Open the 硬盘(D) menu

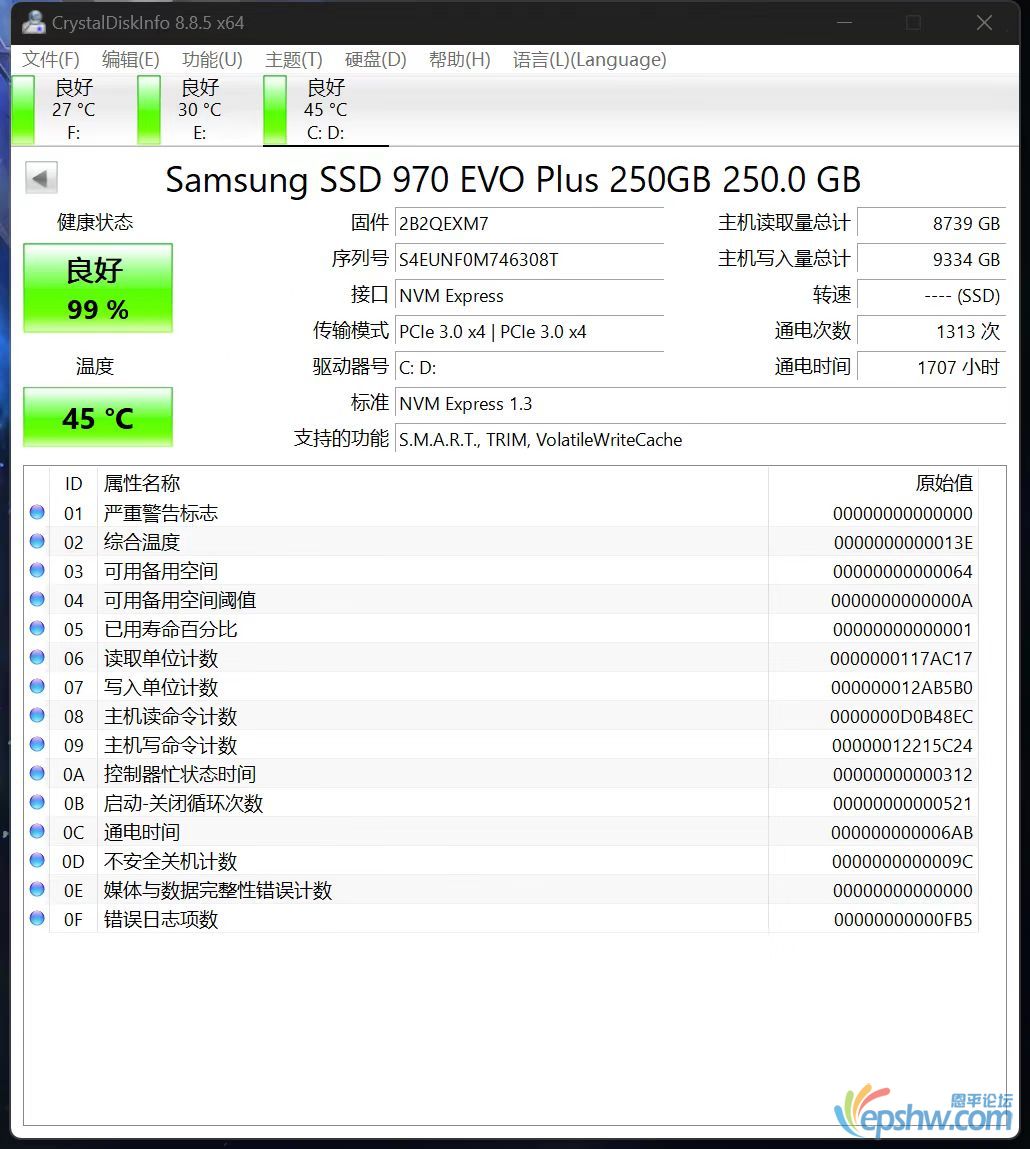tap(375, 59)
